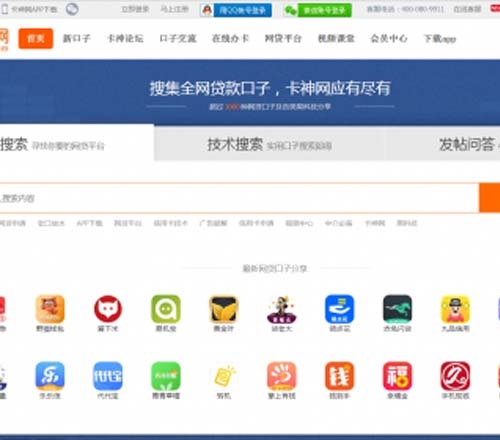
Task: Open the orange palm-hand 掌上有钱 app icon
Action: (282, 376)
